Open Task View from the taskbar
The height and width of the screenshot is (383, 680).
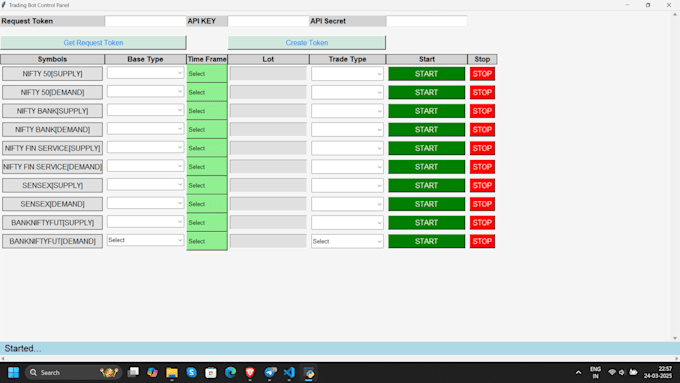133,373
